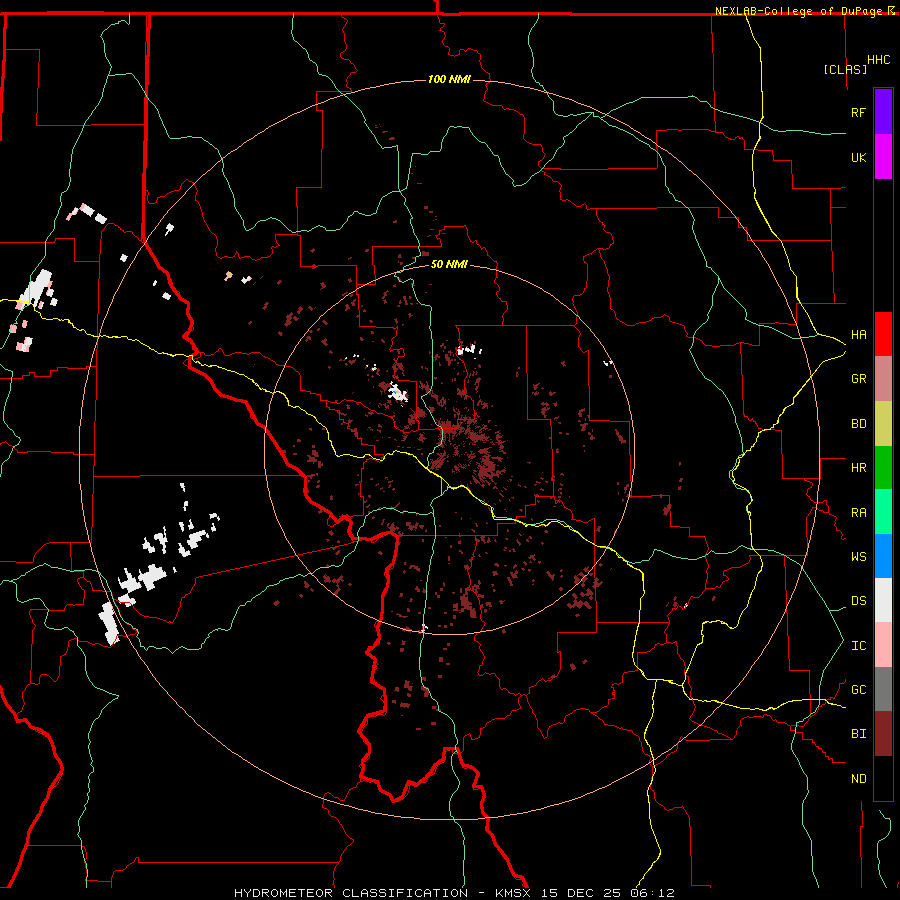Screen dimensions: 900x900
Task: Click the HA red legend swatch
Action: tap(883, 334)
